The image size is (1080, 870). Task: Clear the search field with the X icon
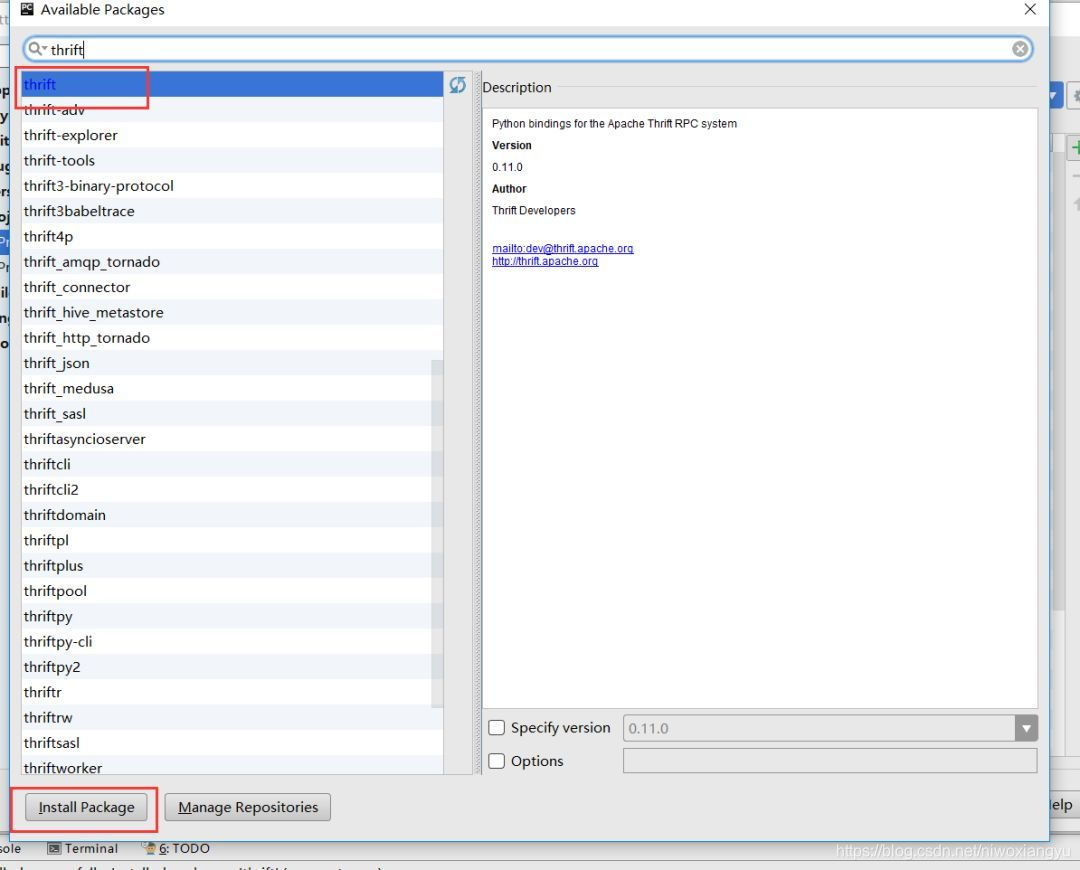click(1020, 49)
